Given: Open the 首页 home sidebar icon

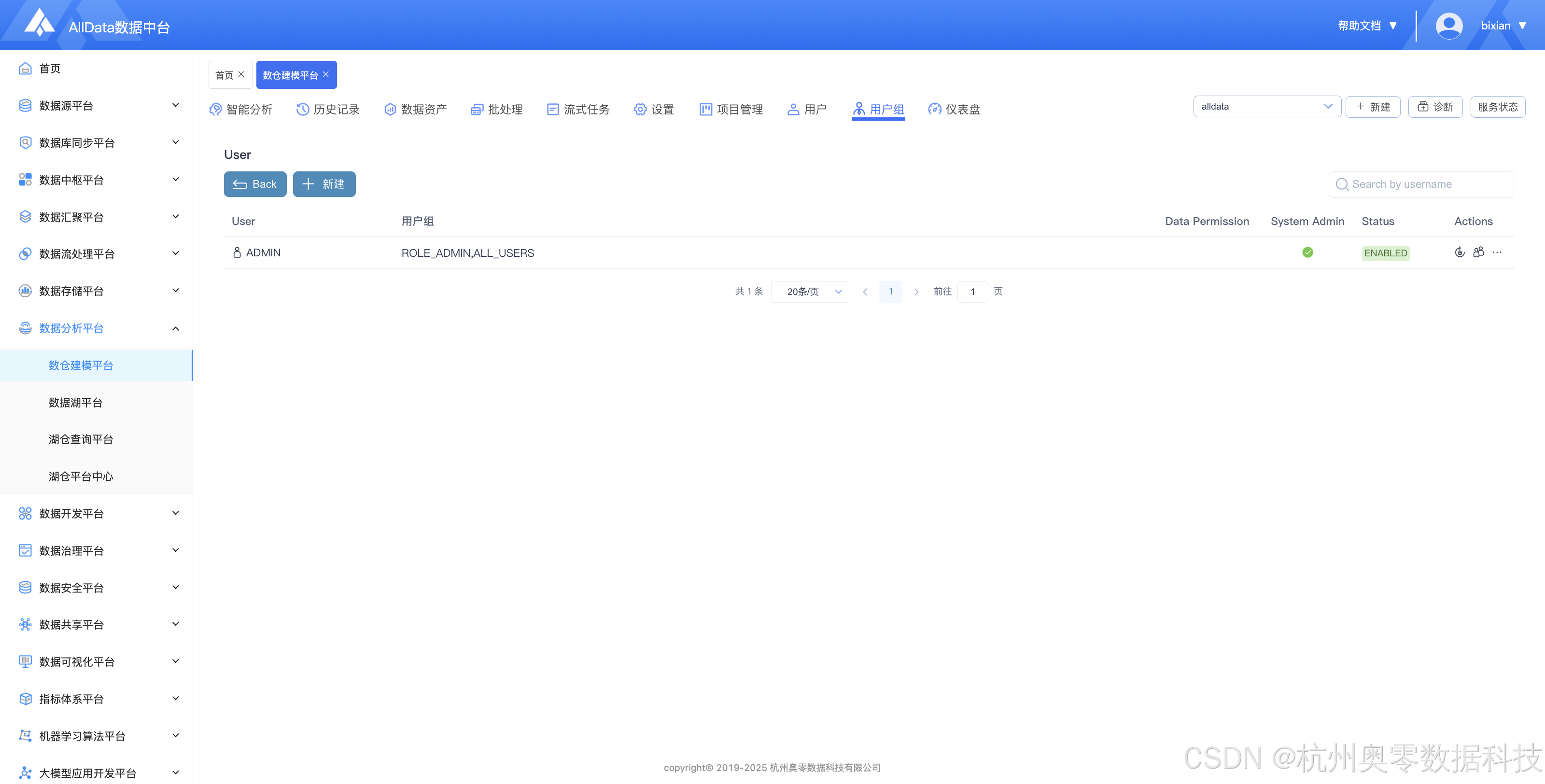Looking at the screenshot, I should (x=25, y=69).
